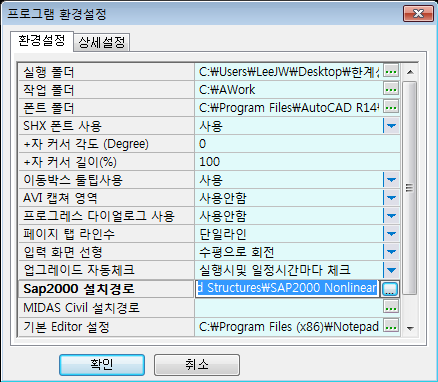Select the 작업 폴더 row label
The image size is (438, 382).
[106, 90]
